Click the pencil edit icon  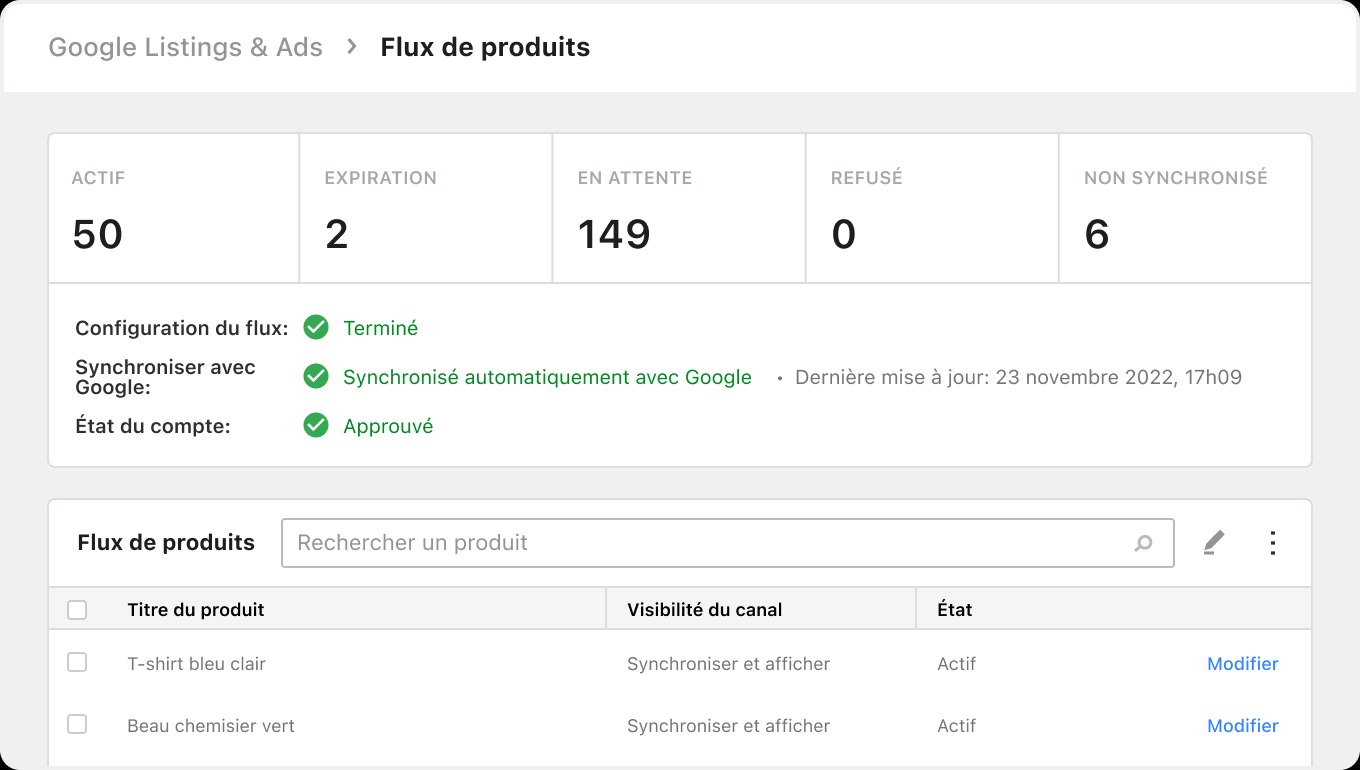point(1213,543)
